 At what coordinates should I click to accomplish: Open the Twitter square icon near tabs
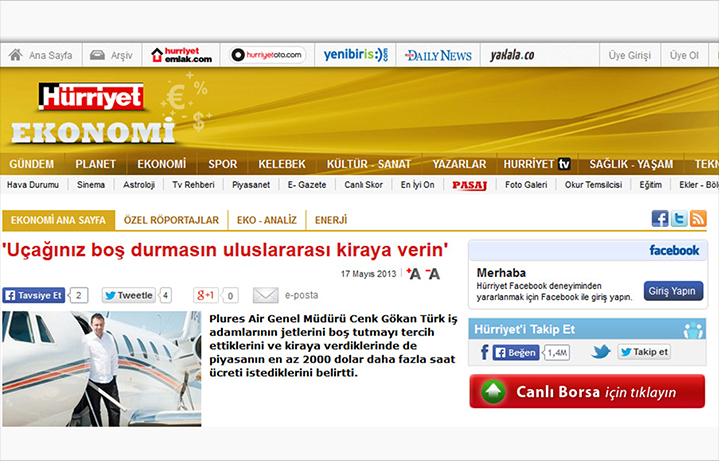pos(679,219)
